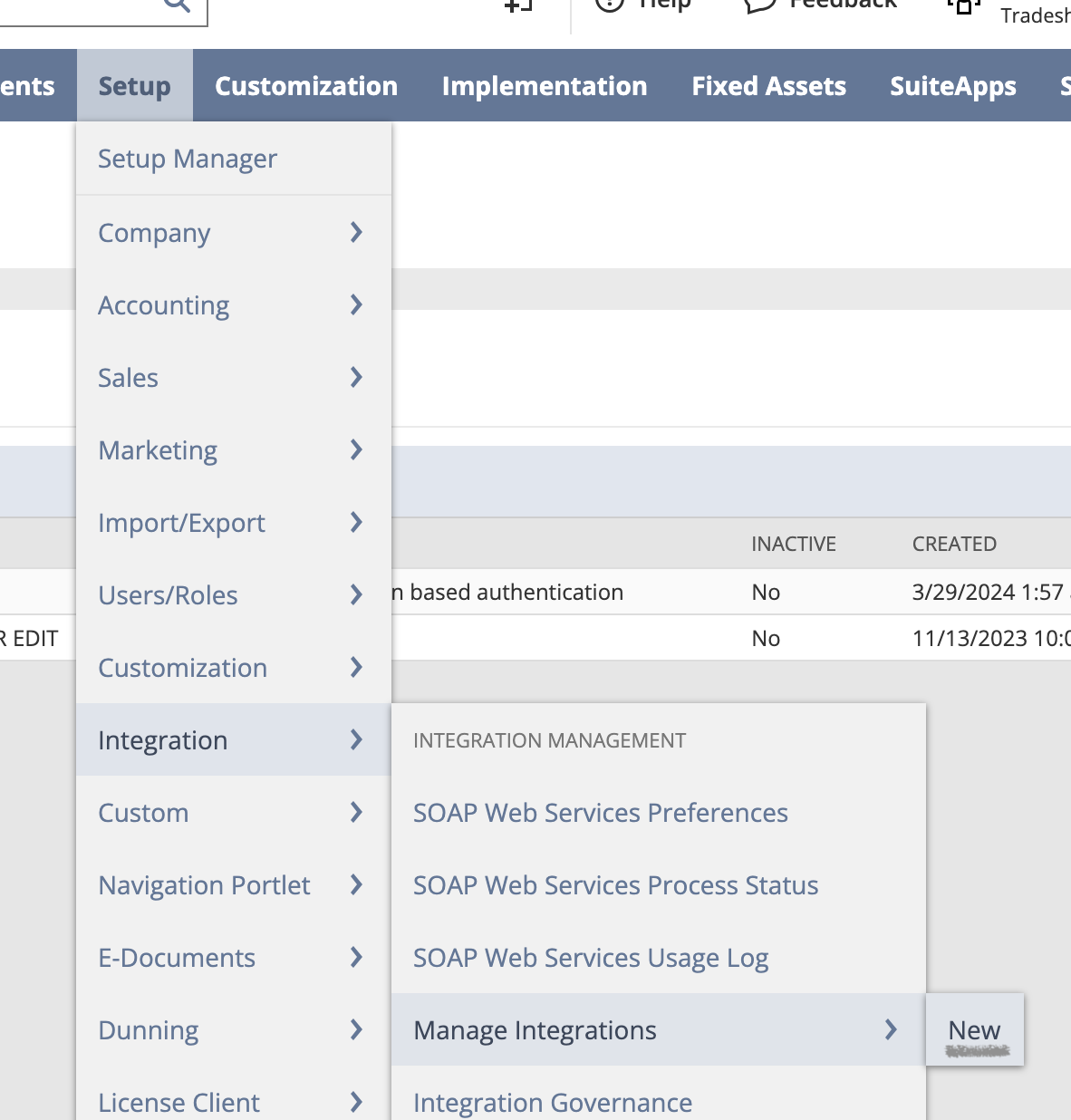
Task: Open the Dunning submenu item
Action: [234, 1030]
